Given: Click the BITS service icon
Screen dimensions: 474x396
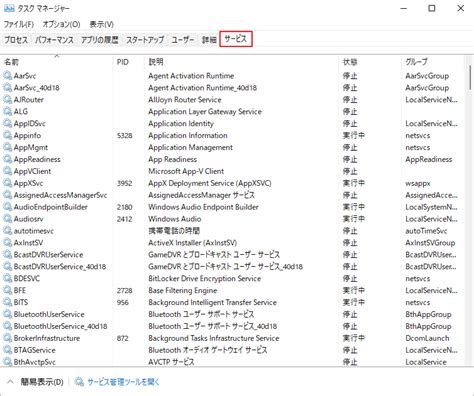Looking at the screenshot, I should tap(8, 302).
